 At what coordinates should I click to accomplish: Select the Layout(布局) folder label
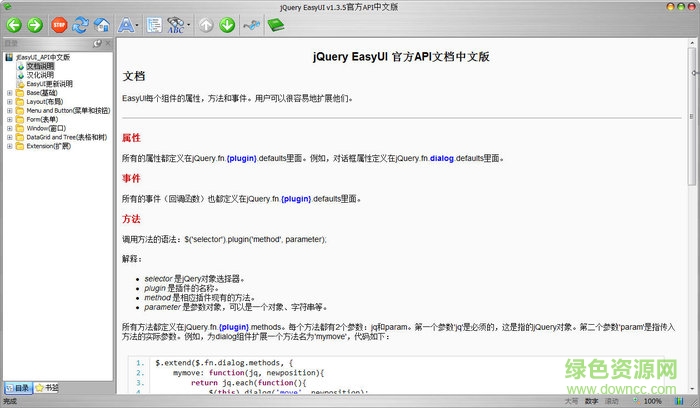click(x=45, y=102)
